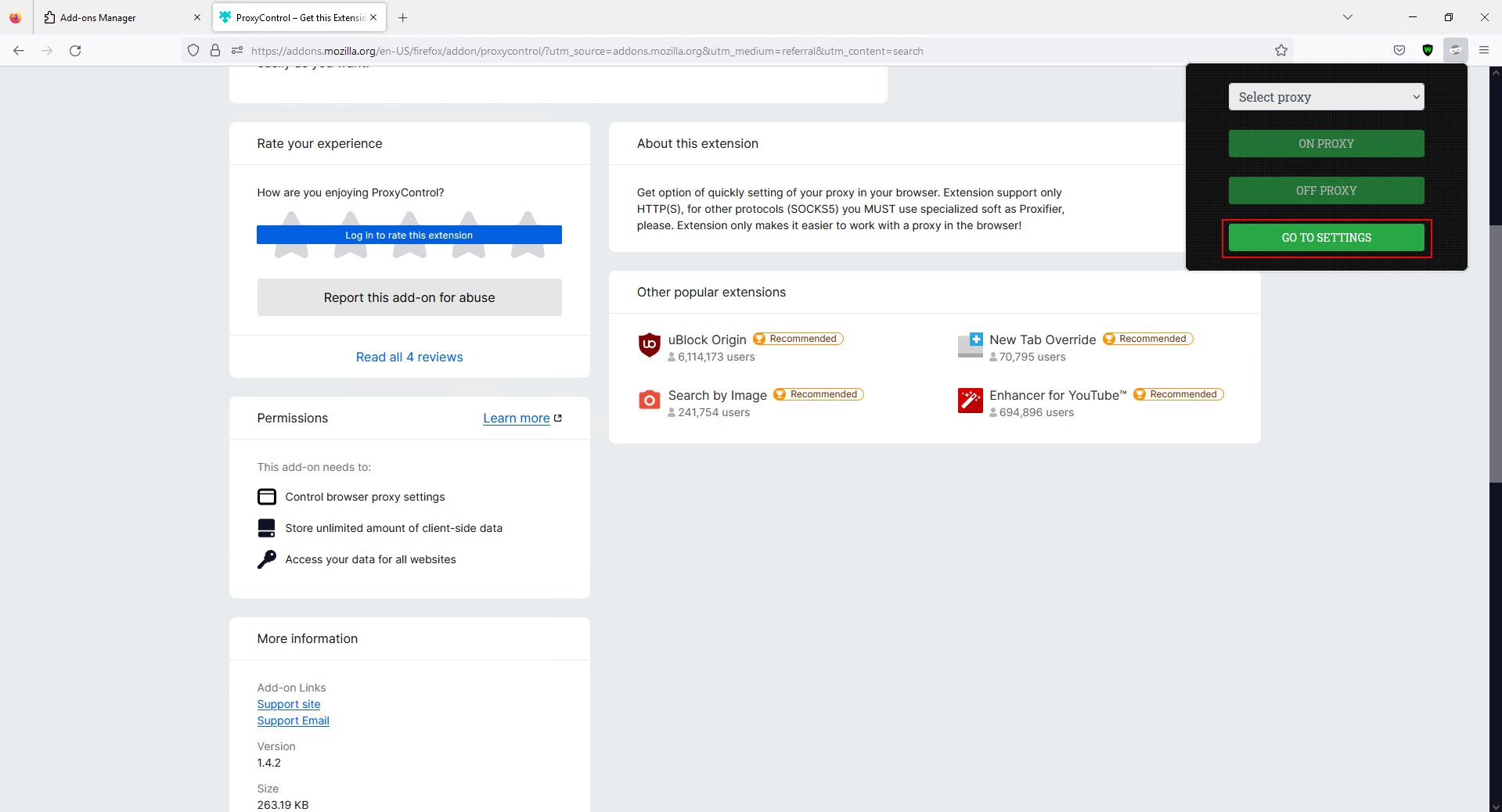Open the Support Email link
This screenshot has width=1502, height=812.
(294, 720)
